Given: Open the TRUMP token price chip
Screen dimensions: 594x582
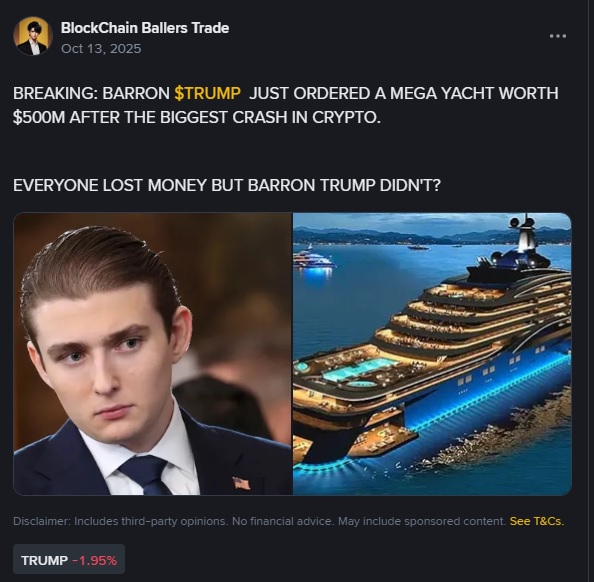Looking at the screenshot, I should pyautogui.click(x=69, y=560).
